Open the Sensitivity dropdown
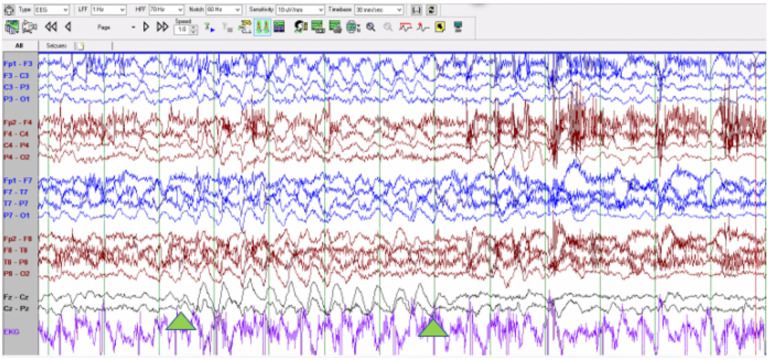This screenshot has width=768, height=361. point(300,10)
